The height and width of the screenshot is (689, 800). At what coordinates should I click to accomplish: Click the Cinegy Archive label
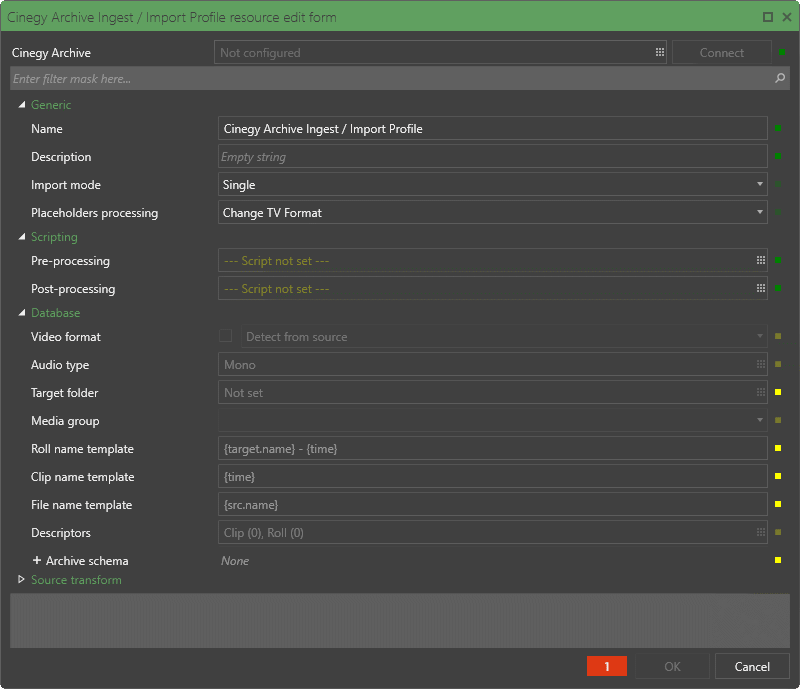(x=51, y=53)
